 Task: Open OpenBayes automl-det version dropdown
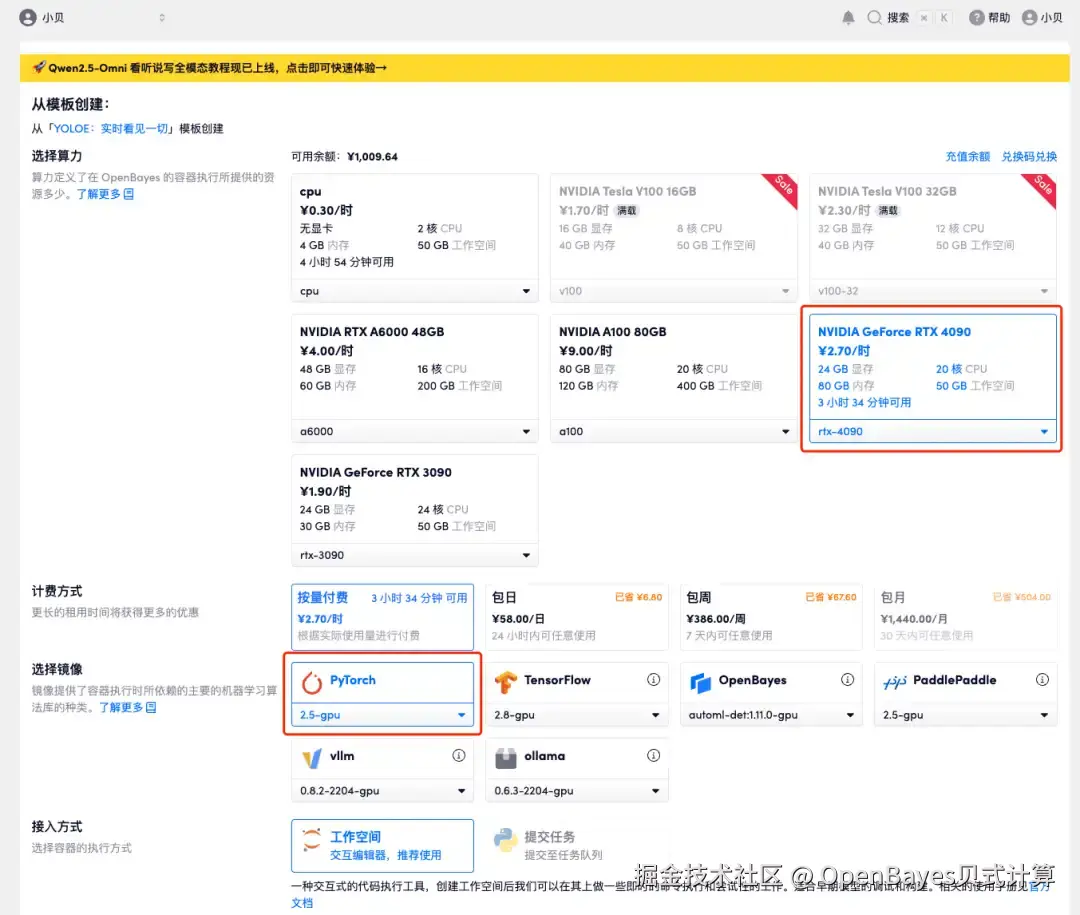click(771, 714)
